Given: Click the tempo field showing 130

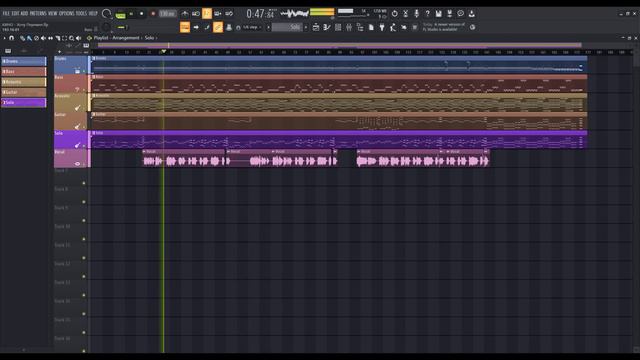Looking at the screenshot, I should [x=167, y=14].
